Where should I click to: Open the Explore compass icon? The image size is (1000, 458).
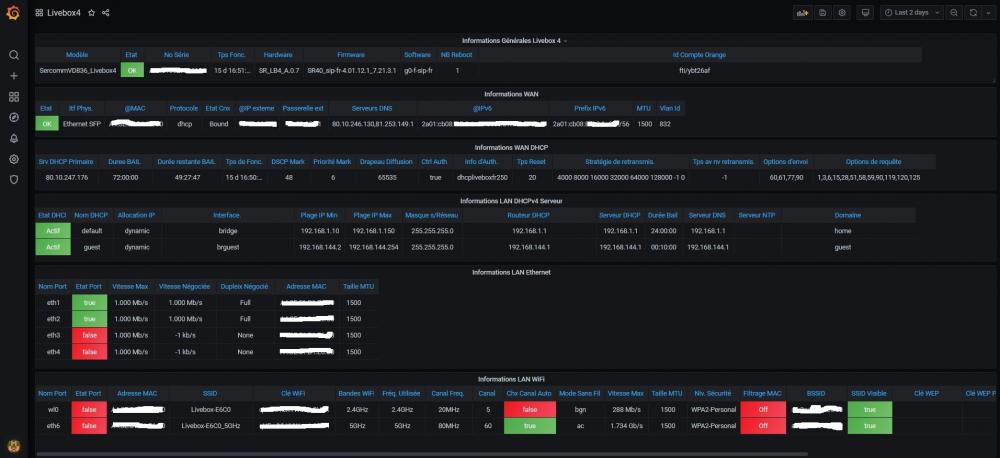click(x=13, y=117)
